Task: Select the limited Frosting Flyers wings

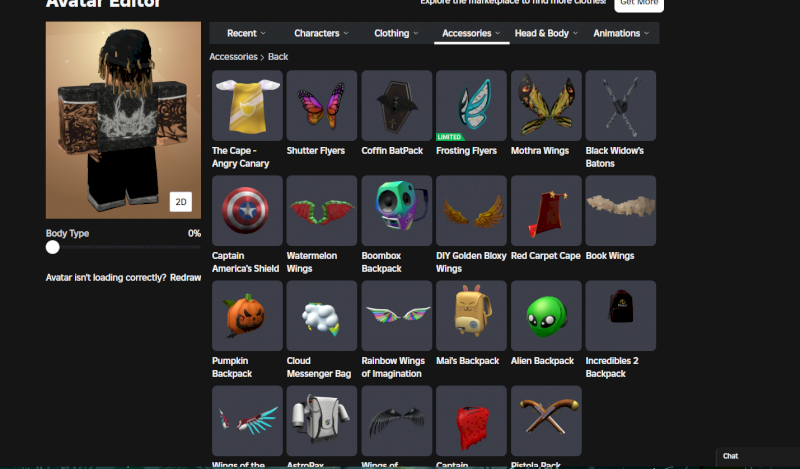Action: coord(471,106)
